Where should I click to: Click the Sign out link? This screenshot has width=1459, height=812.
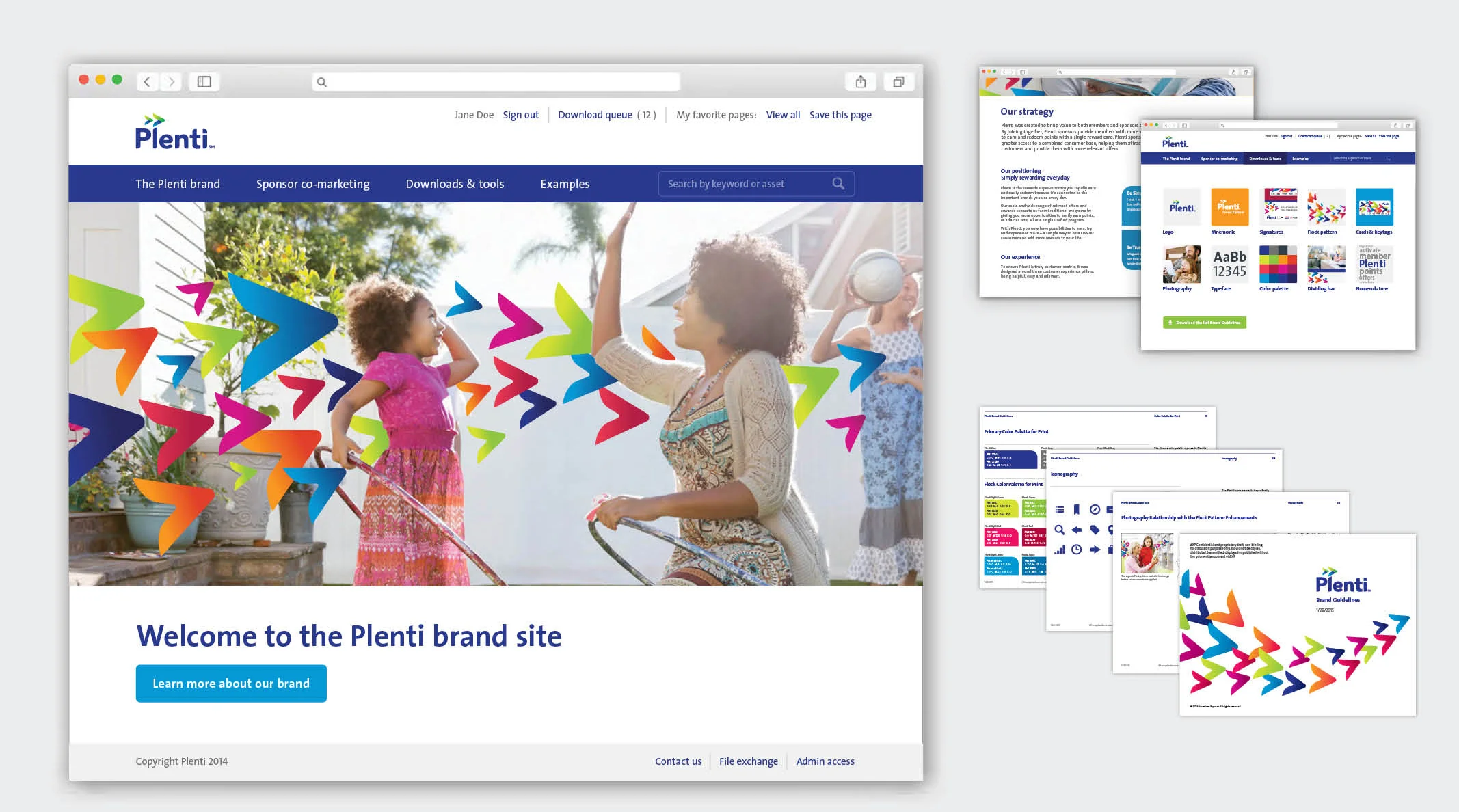point(520,115)
